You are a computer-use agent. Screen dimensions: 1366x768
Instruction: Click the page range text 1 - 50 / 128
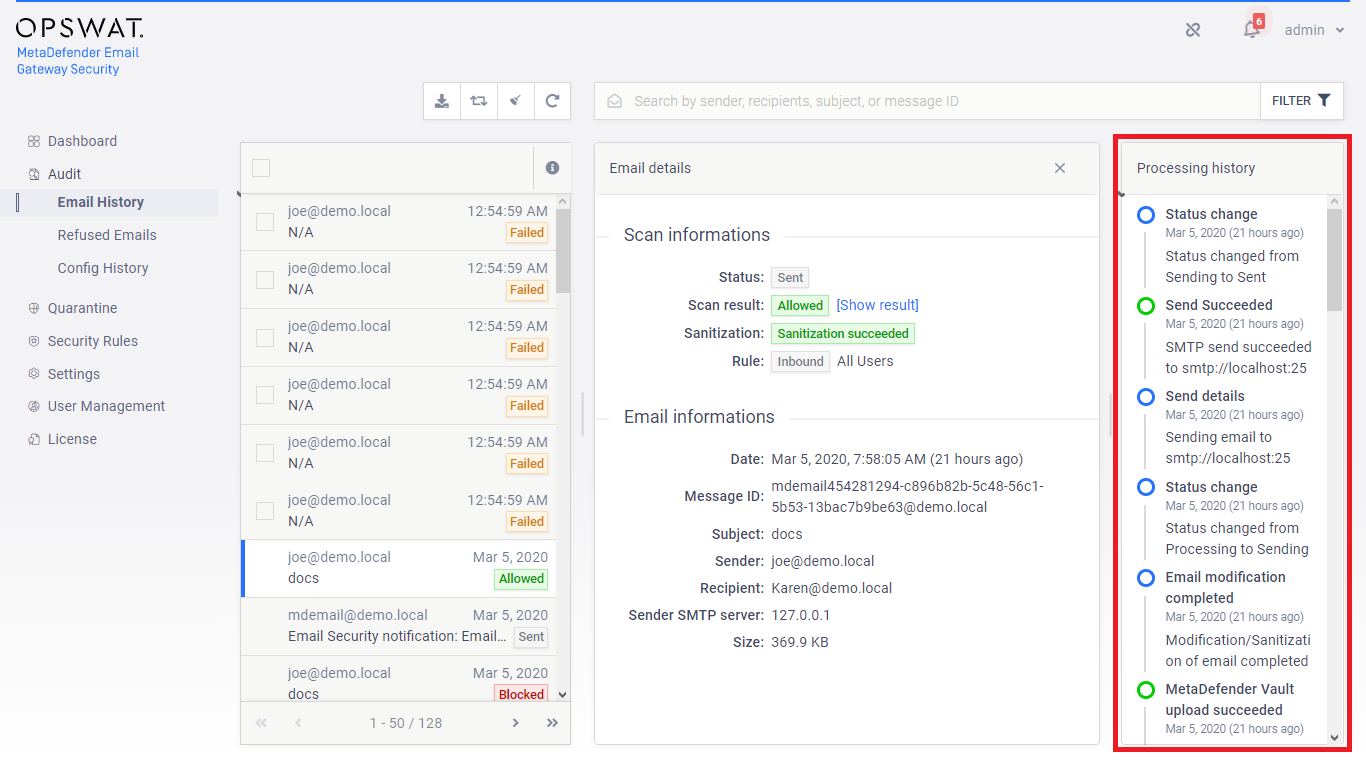(x=406, y=723)
